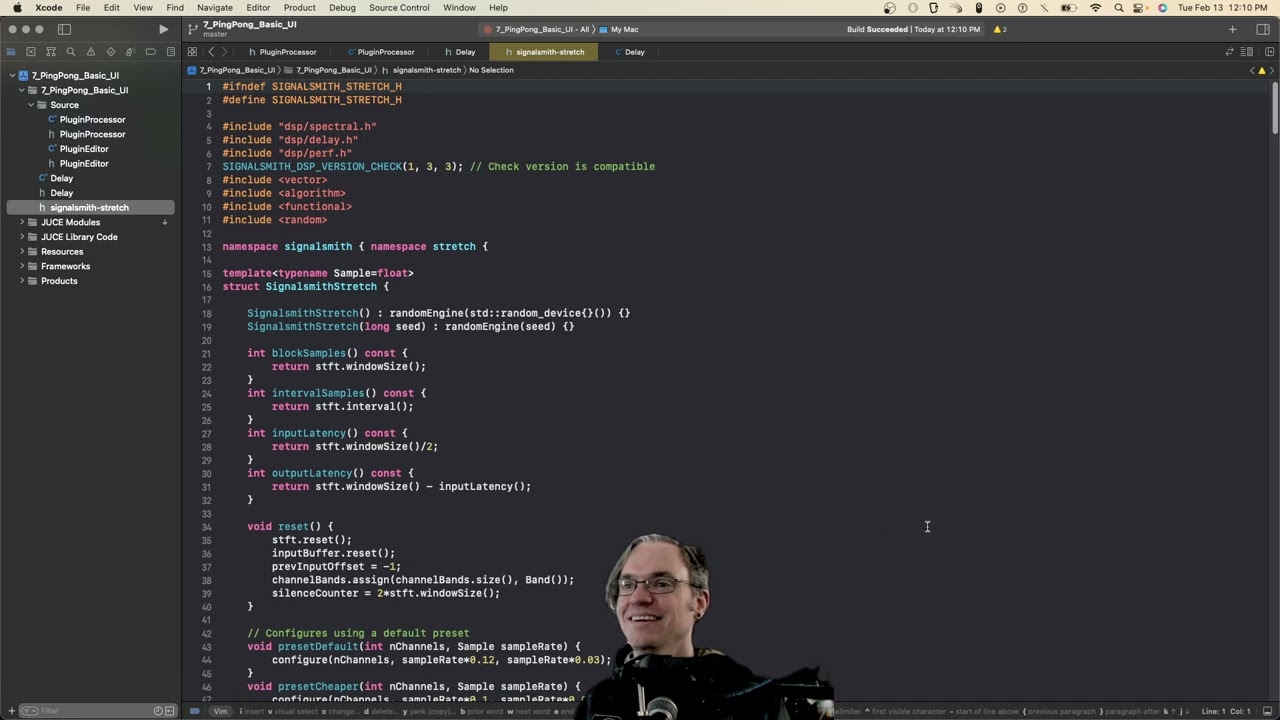
Task: Collapse the Source group
Action: tap(31, 105)
